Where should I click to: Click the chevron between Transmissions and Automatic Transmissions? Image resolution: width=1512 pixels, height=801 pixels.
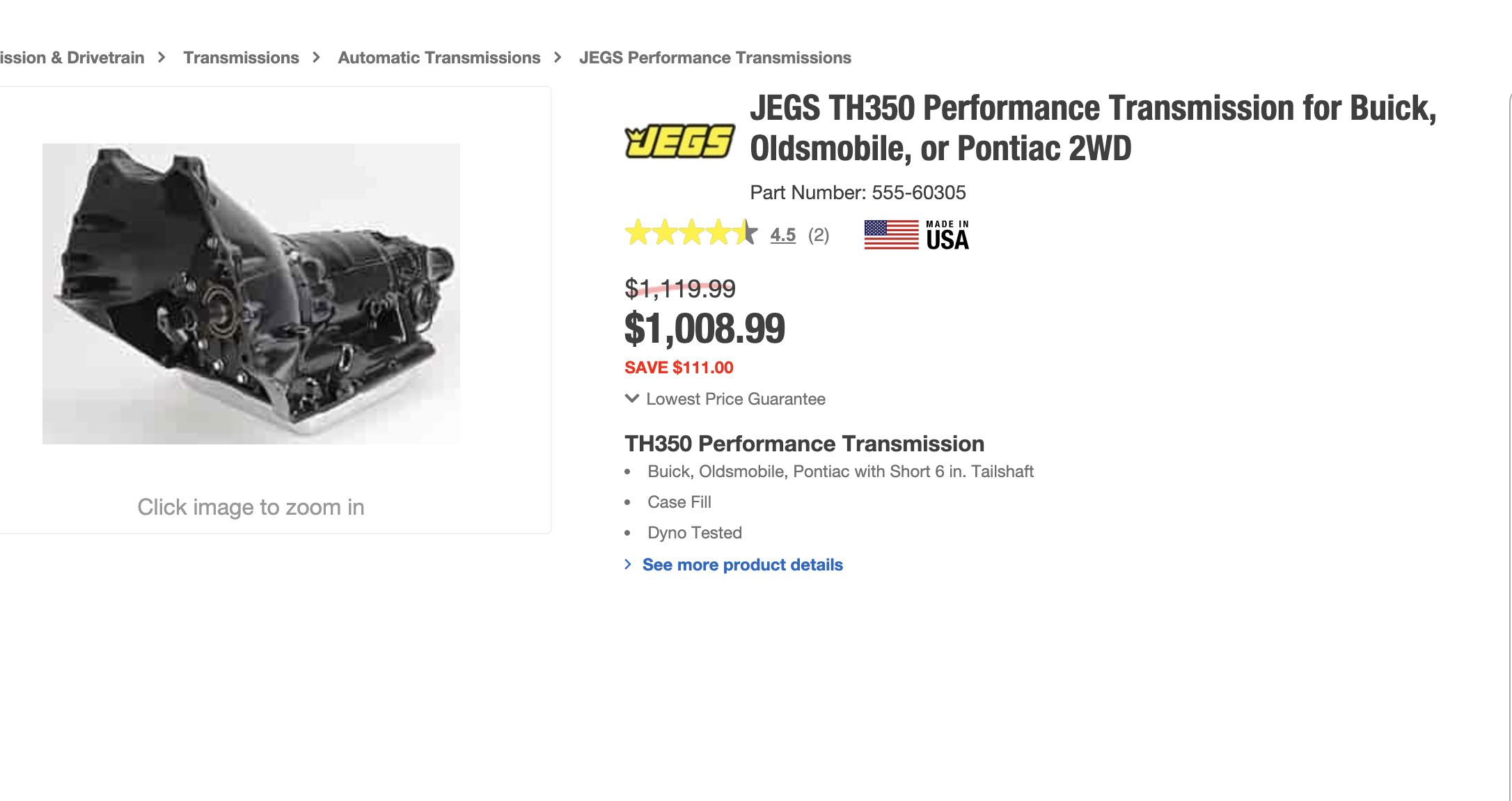(x=317, y=58)
